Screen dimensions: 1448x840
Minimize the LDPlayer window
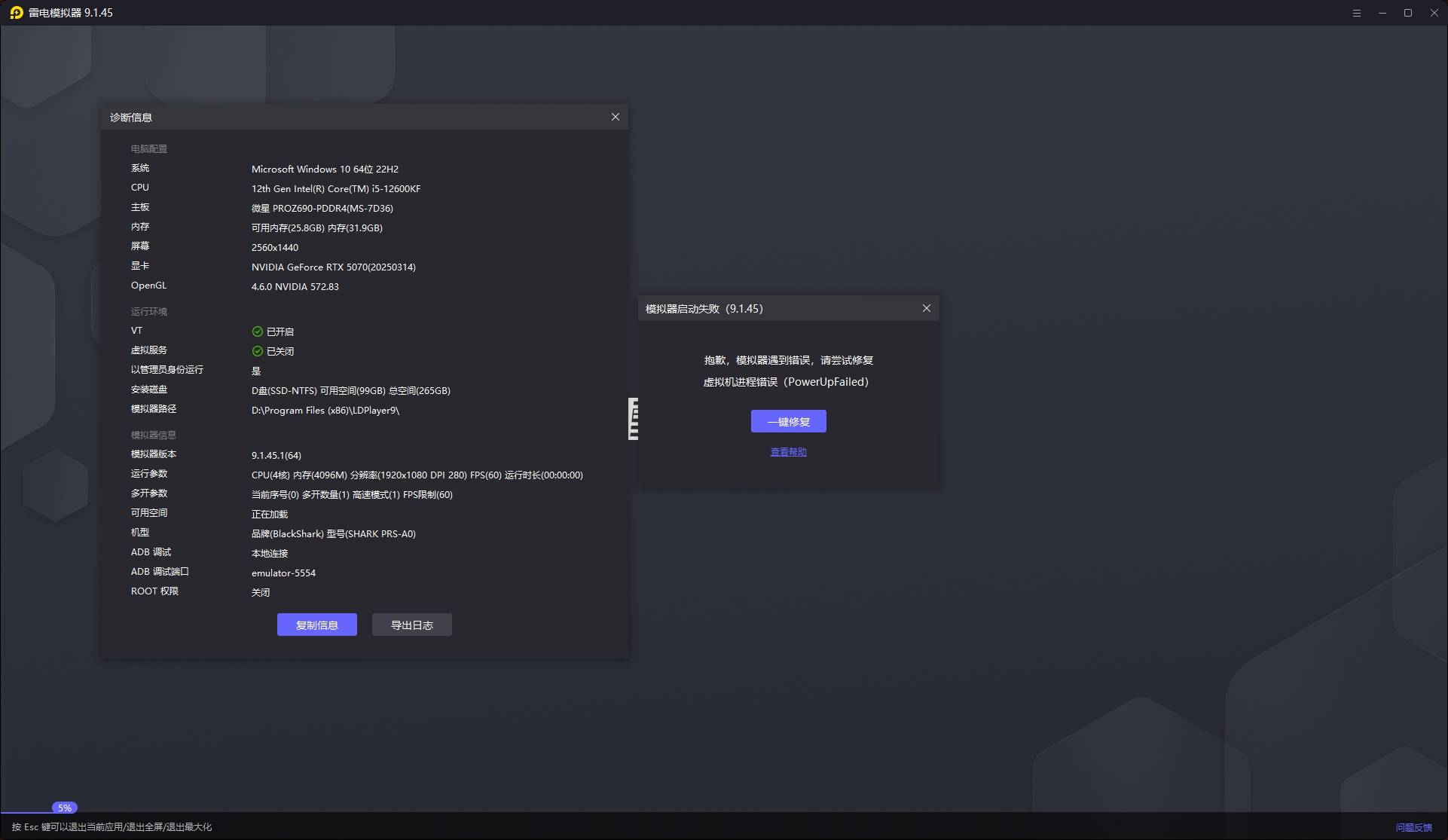click(1382, 13)
